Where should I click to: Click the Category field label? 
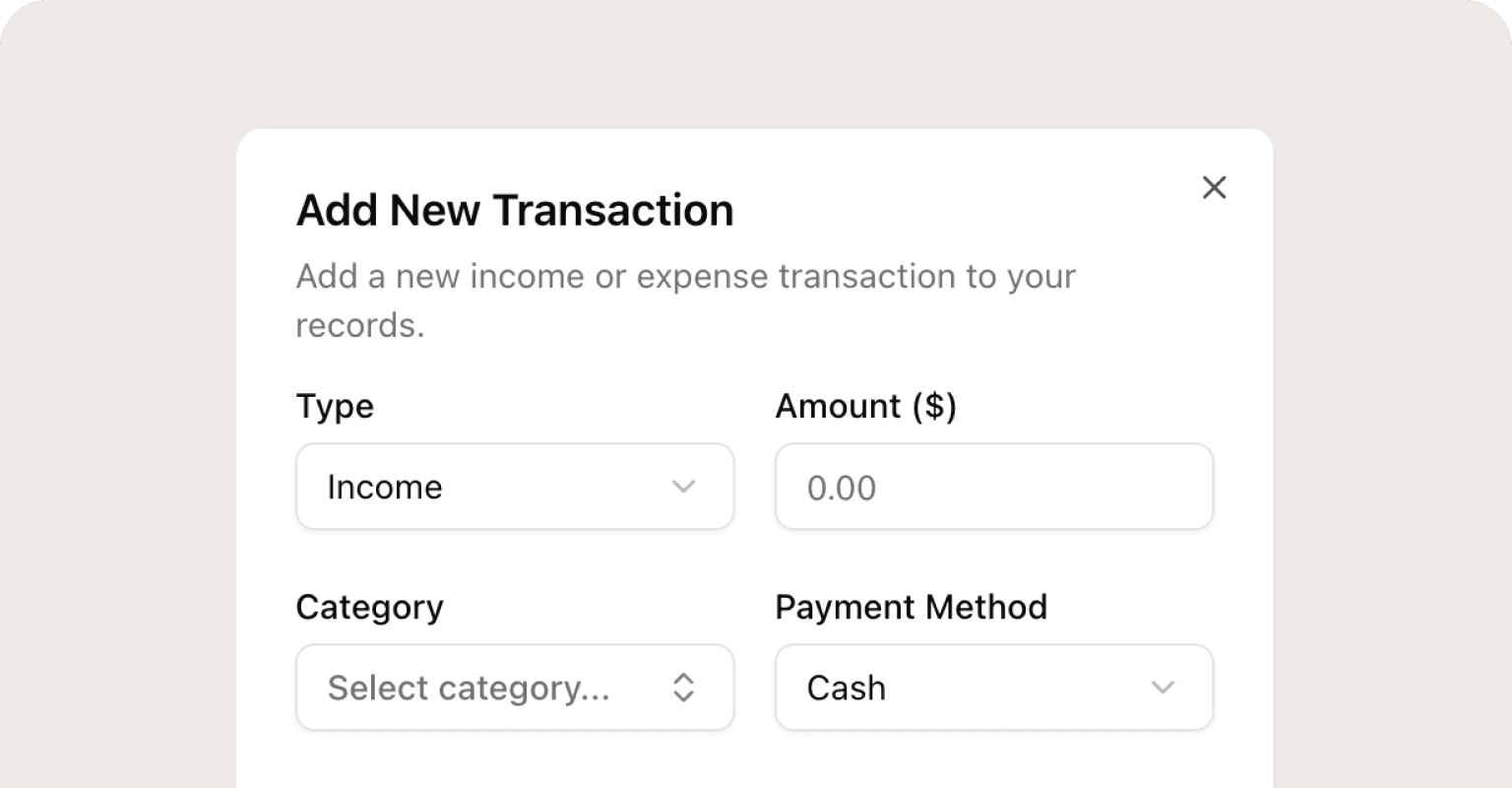pos(369,607)
